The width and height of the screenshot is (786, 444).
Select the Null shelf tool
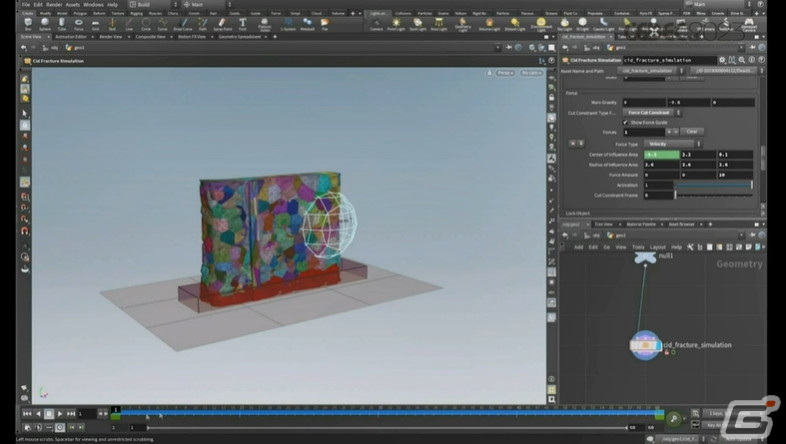tap(112, 24)
